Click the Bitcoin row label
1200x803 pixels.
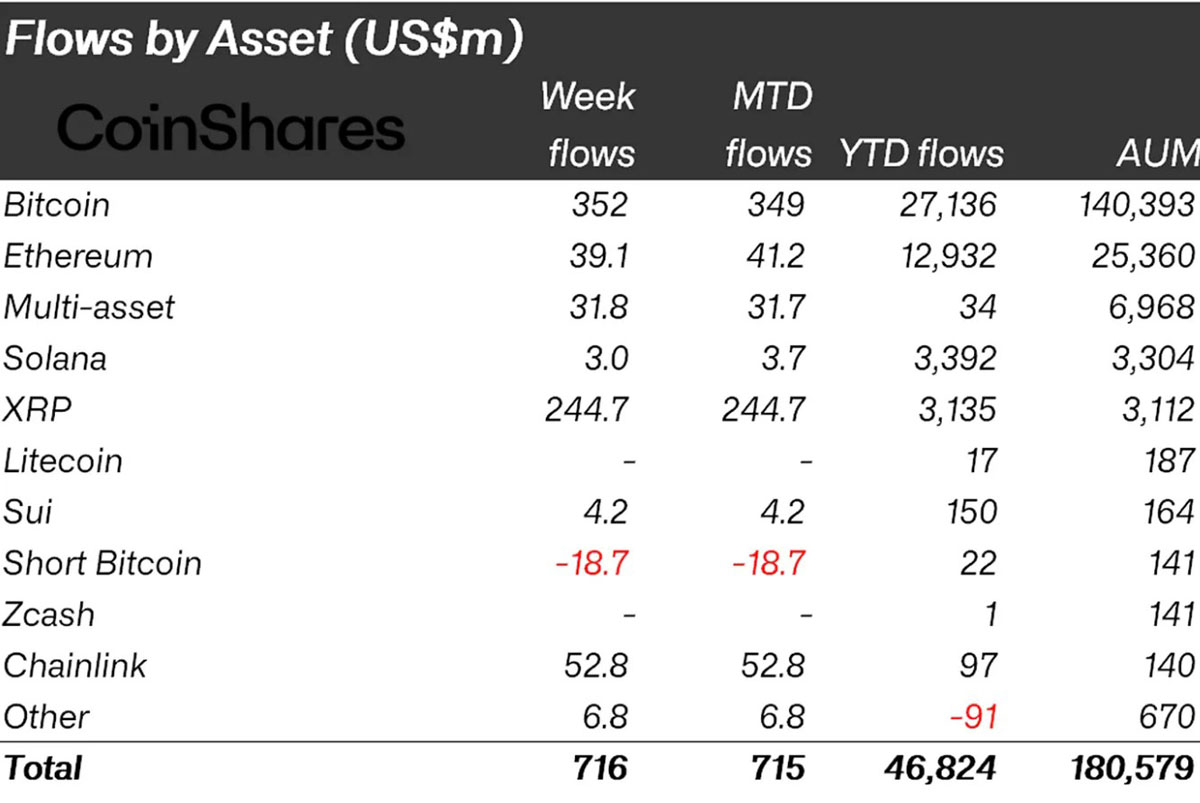click(57, 205)
